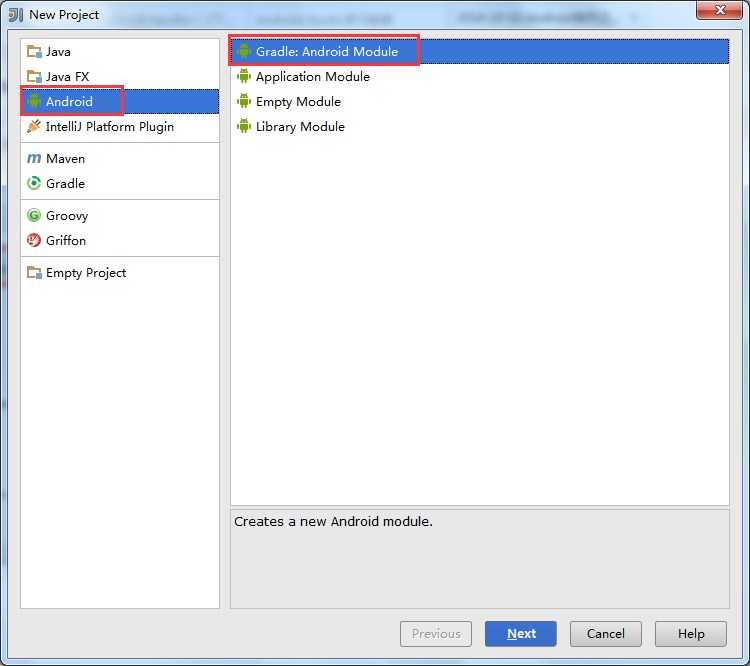Click the Groovy G icon

34,215
